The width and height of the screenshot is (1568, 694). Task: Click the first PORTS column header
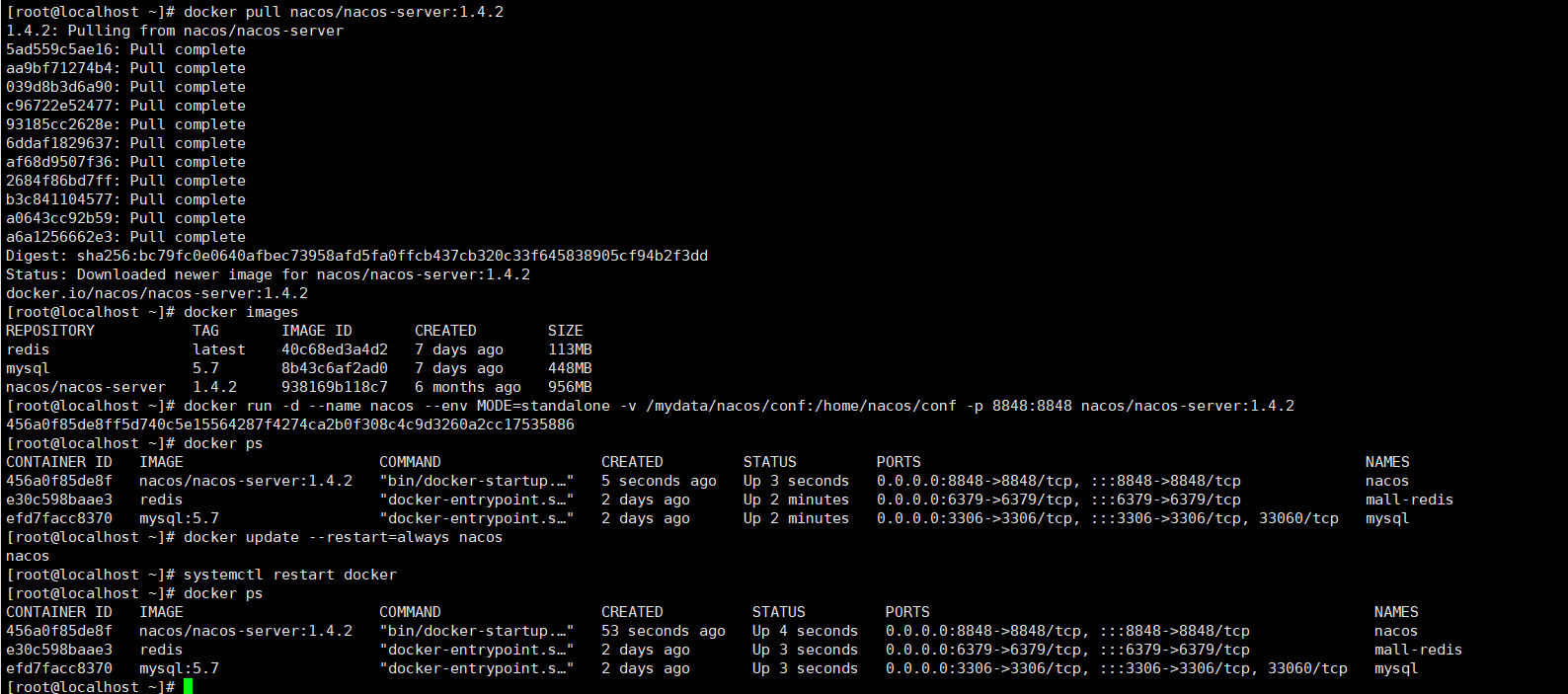point(899,462)
